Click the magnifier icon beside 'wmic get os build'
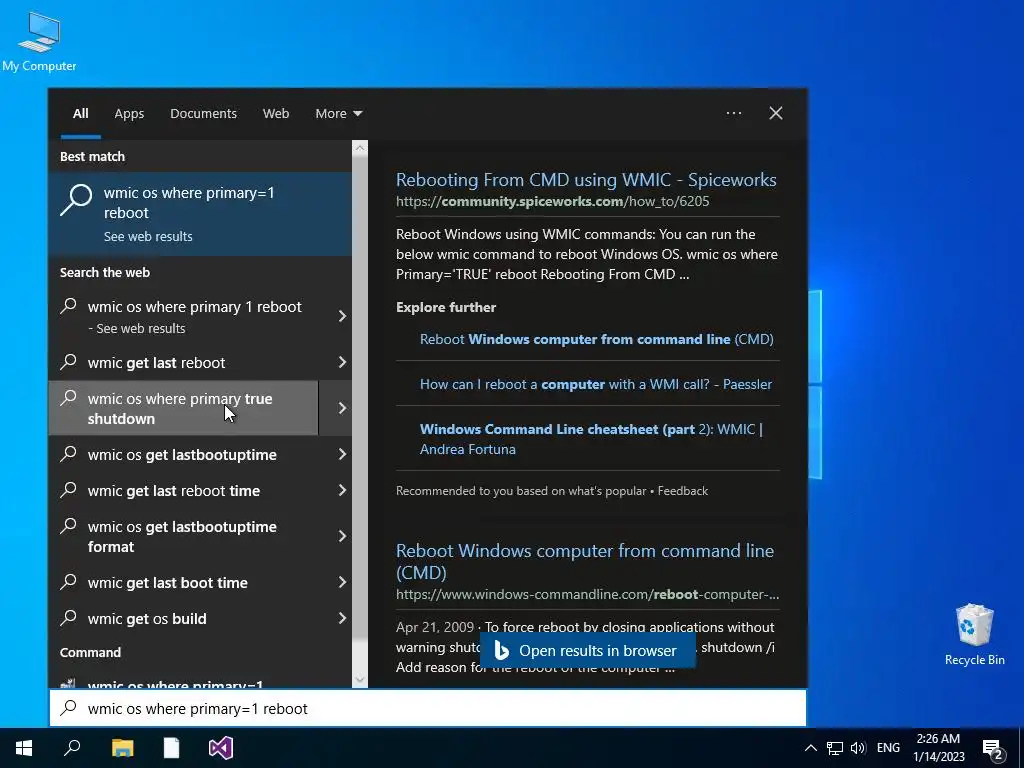This screenshot has height=768, width=1024. [x=69, y=617]
